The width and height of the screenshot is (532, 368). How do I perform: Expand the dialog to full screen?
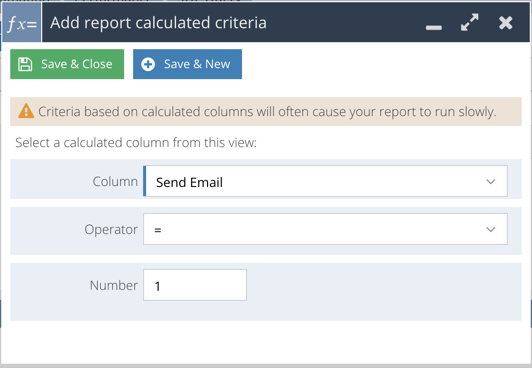[x=470, y=22]
